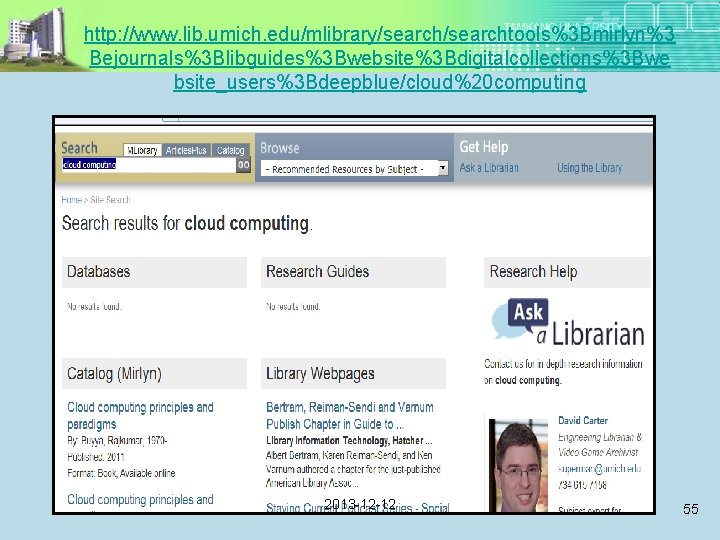Screen dimensions: 720x540
Task: Click the 'Search results for cloud computing' heading
Action: coord(187,224)
